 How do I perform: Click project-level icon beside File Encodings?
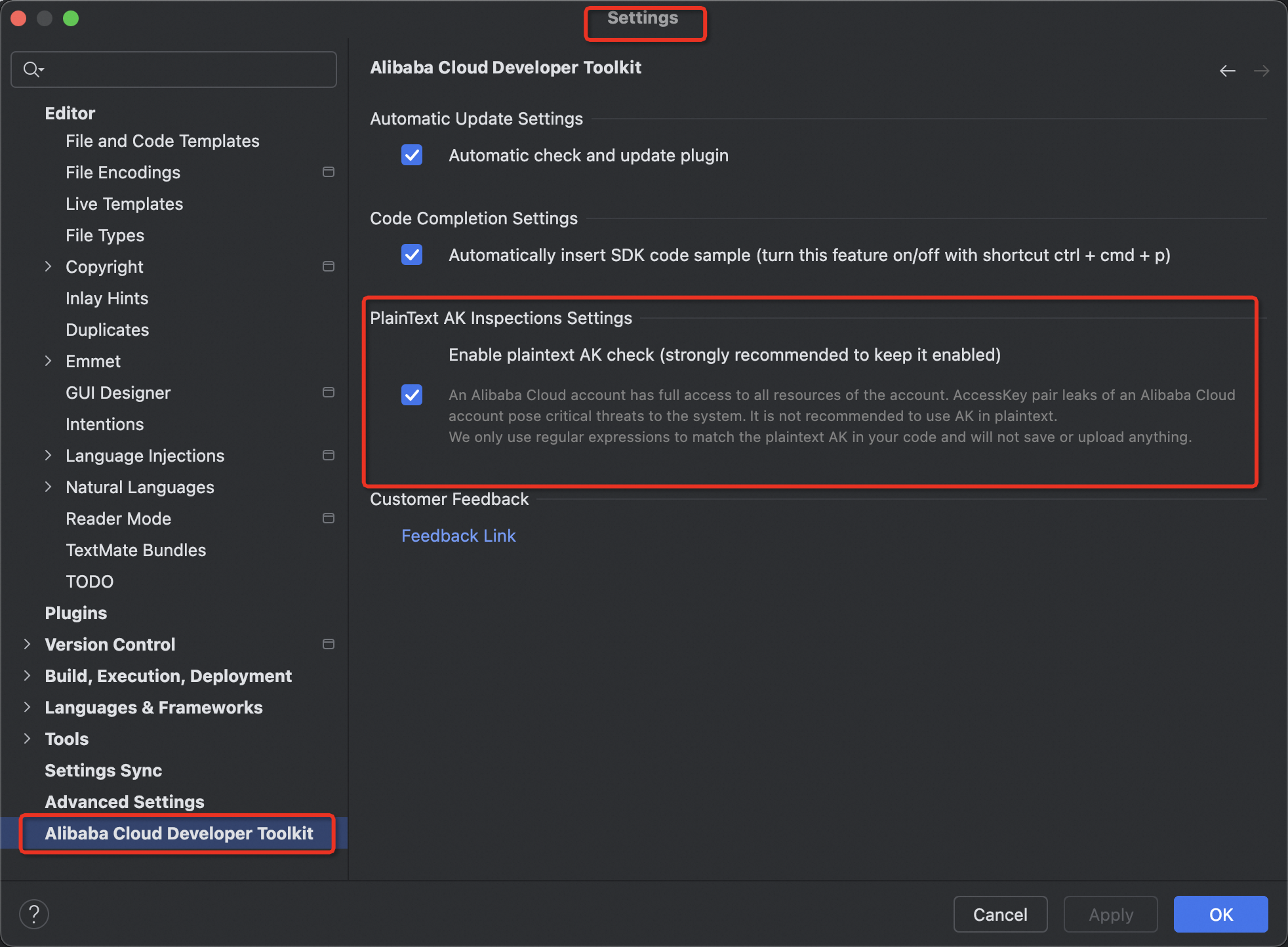pyautogui.click(x=329, y=172)
